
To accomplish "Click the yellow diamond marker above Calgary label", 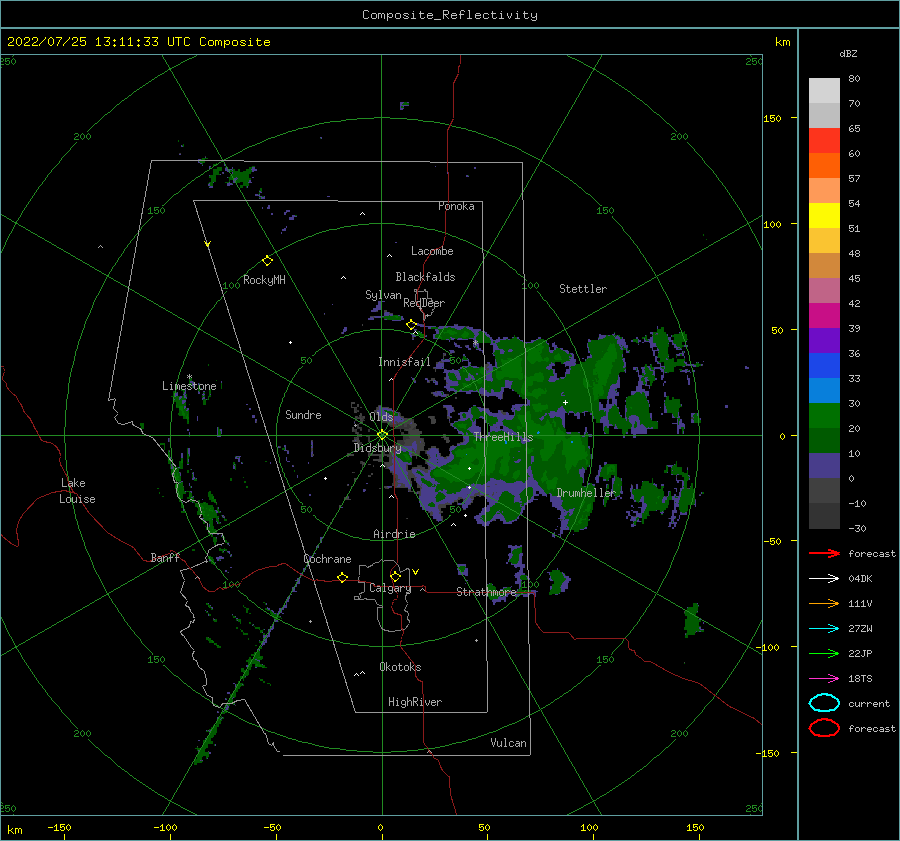I will point(395,576).
